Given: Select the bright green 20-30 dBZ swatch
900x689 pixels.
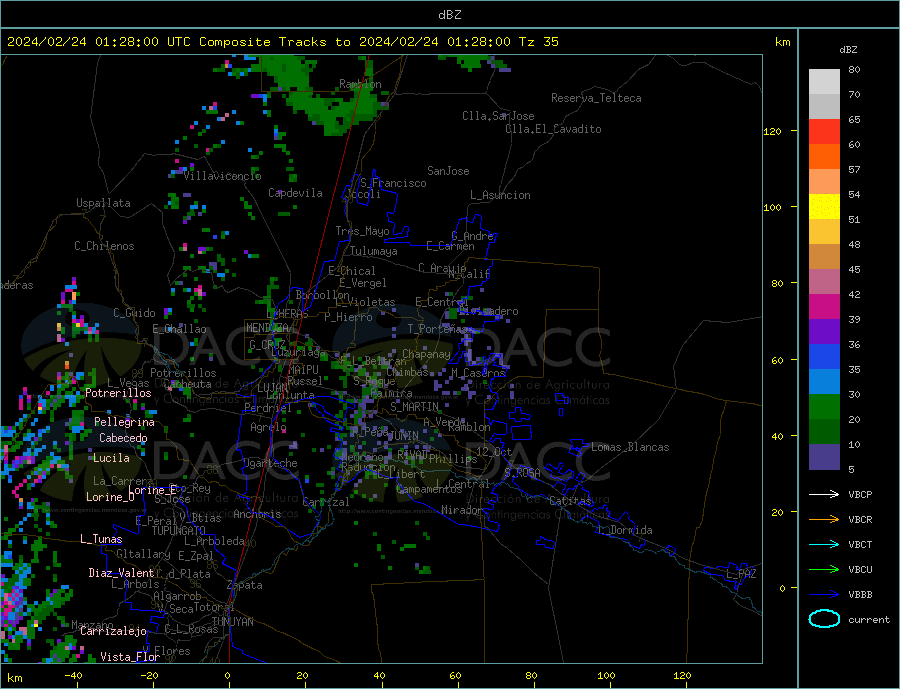Looking at the screenshot, I should tap(824, 407).
